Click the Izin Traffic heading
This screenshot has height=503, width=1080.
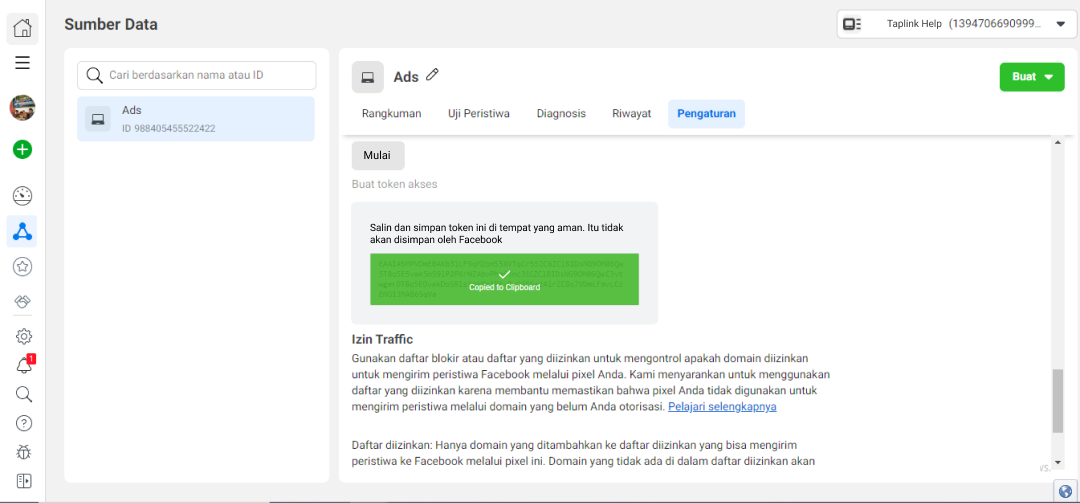[x=382, y=339]
